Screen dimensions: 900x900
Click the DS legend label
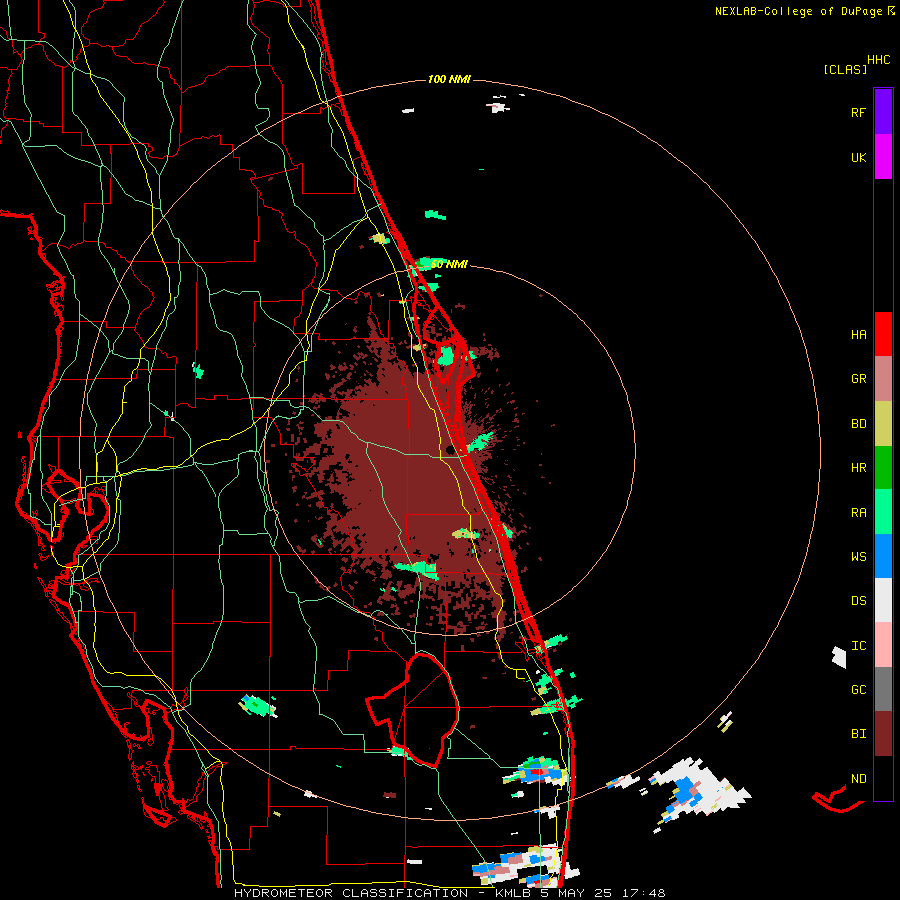coord(858,601)
